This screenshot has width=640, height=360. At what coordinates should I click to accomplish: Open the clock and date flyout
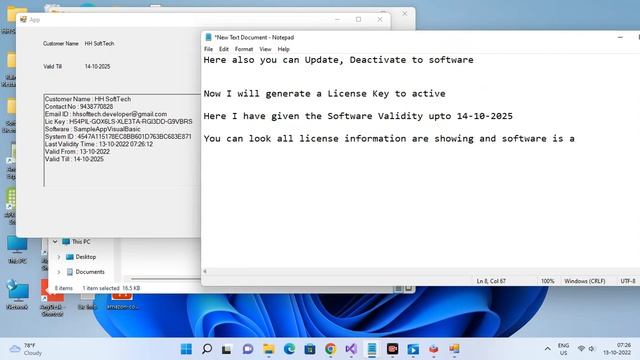[x=617, y=349]
